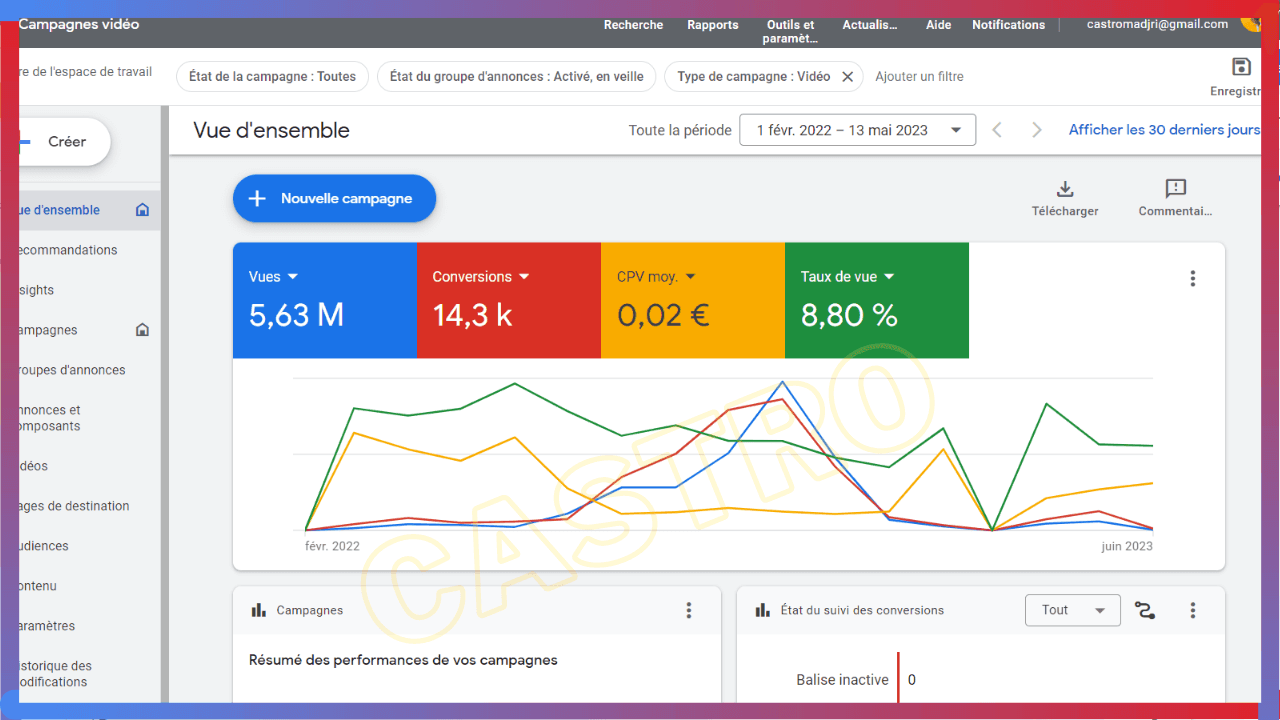This screenshot has height=720, width=1280.
Task: Click Afficher les 30 derniers jours link
Action: 1164,130
